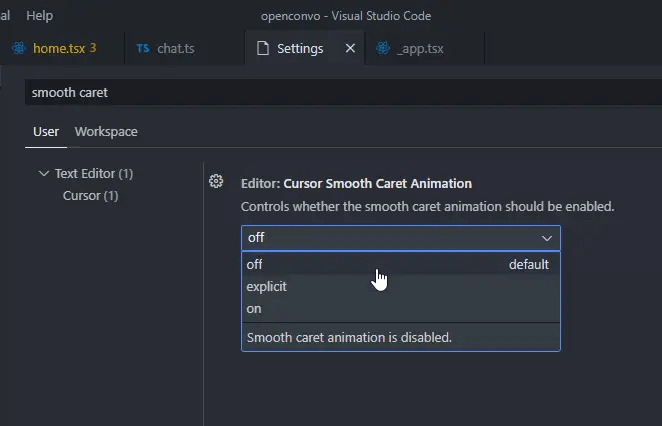
Task: Select Cursor (1) in the settings tree
Action: (x=90, y=195)
